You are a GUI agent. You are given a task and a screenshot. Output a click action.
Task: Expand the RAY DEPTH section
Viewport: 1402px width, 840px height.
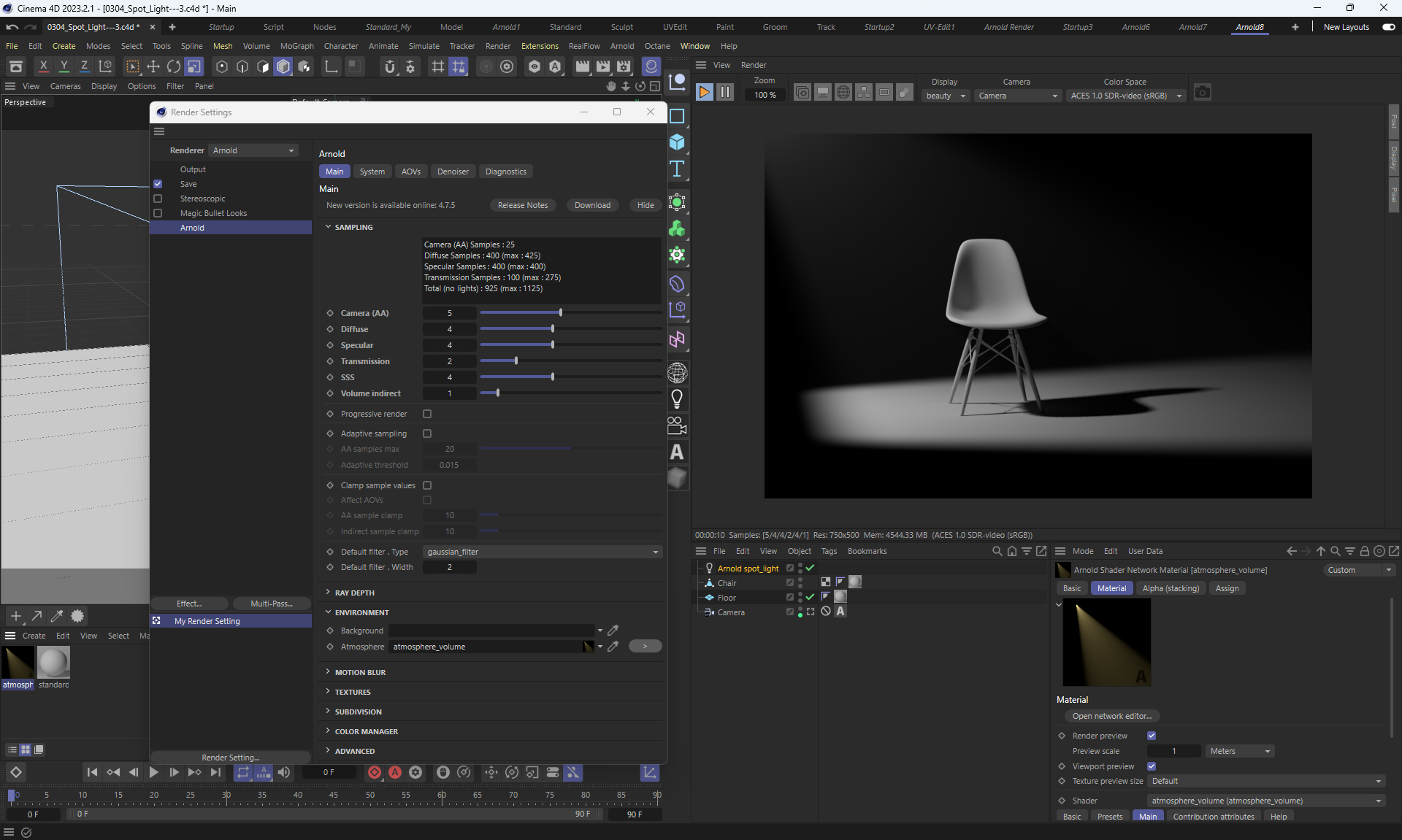354,593
